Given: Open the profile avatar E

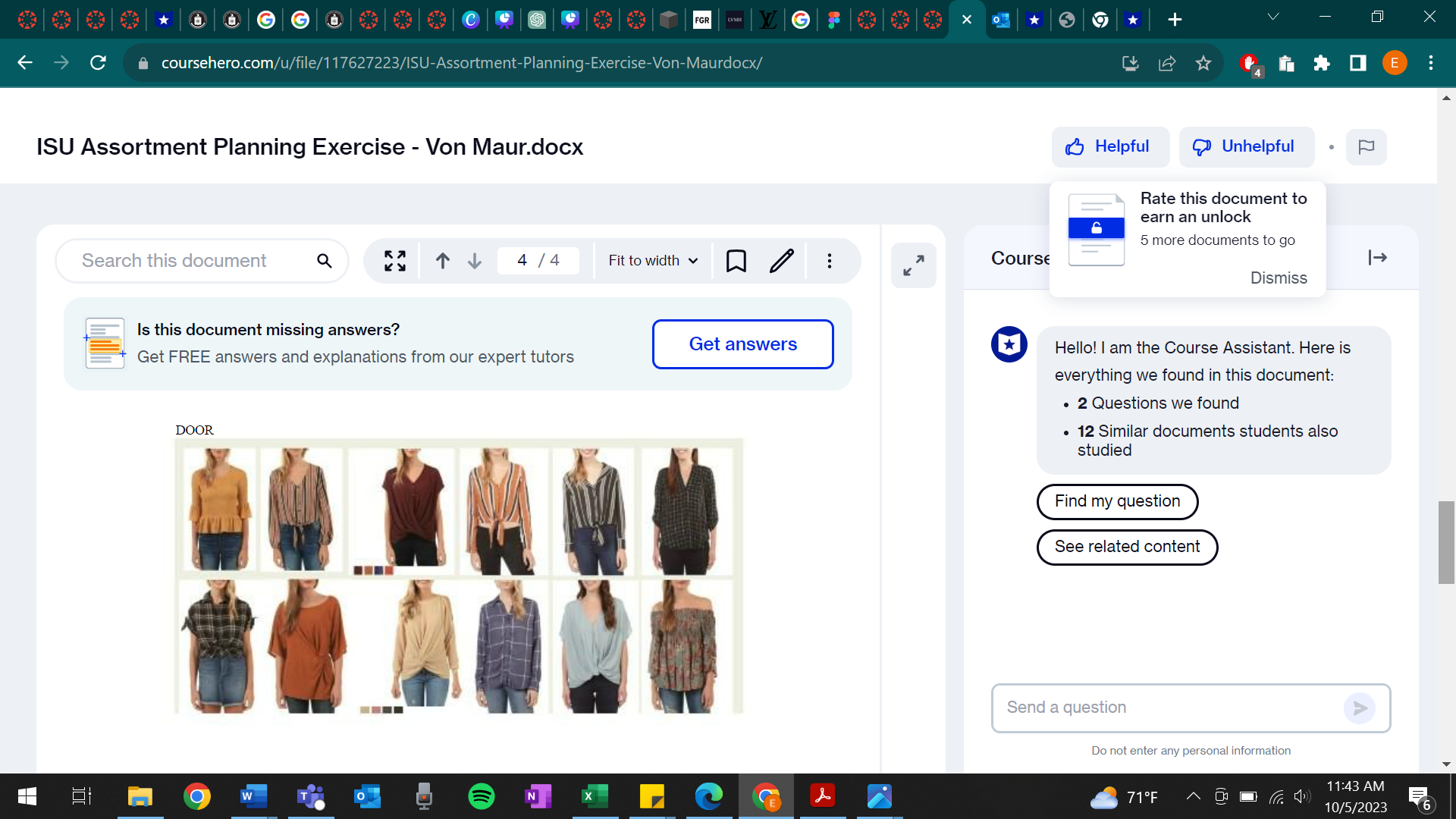Looking at the screenshot, I should 1395,63.
